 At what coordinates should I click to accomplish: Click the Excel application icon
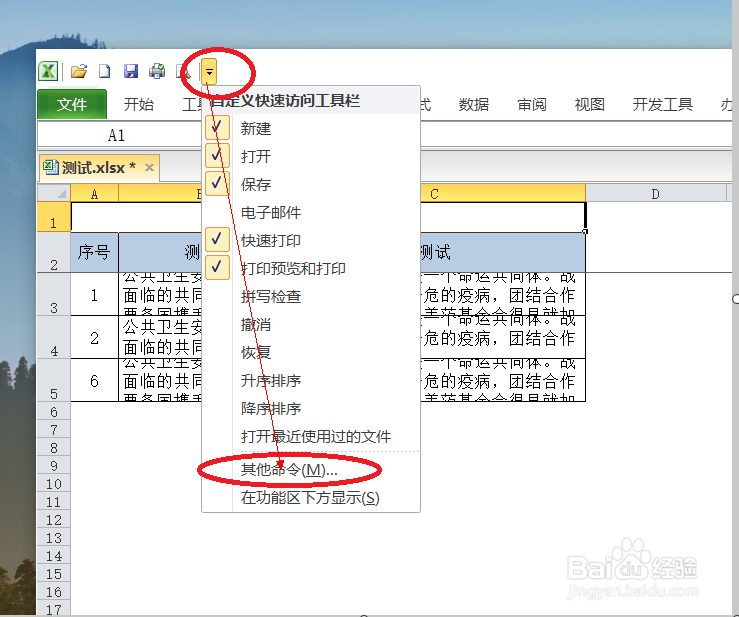48,71
